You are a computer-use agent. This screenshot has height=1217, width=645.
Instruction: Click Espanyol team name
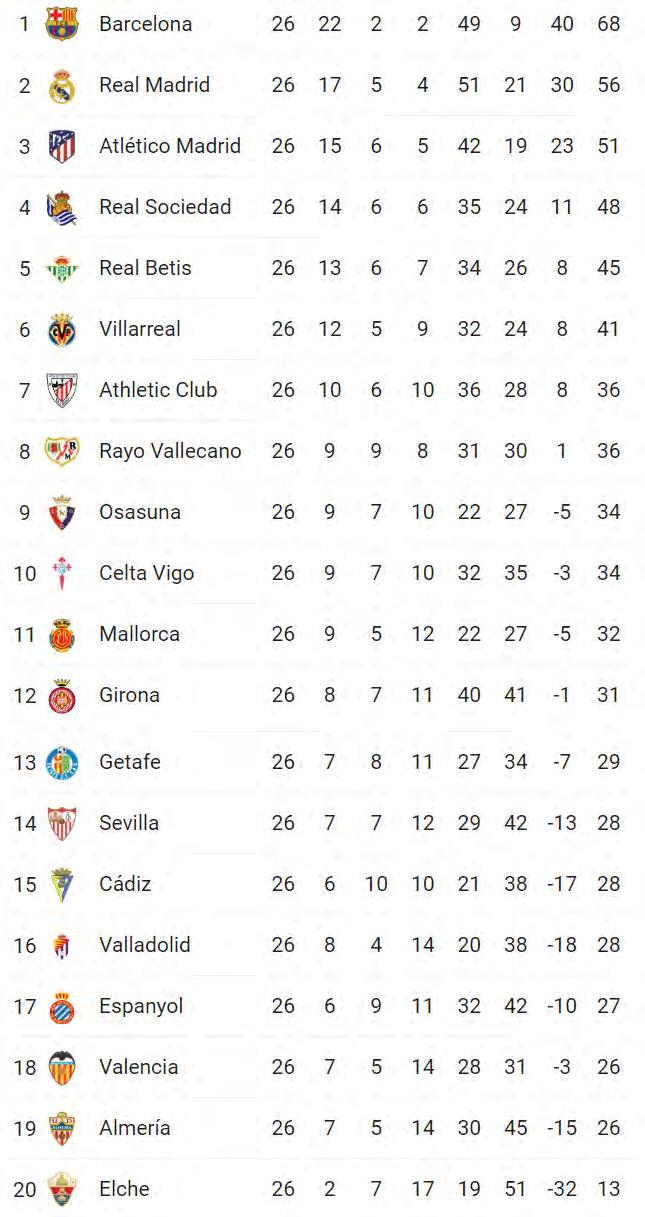(x=141, y=1006)
